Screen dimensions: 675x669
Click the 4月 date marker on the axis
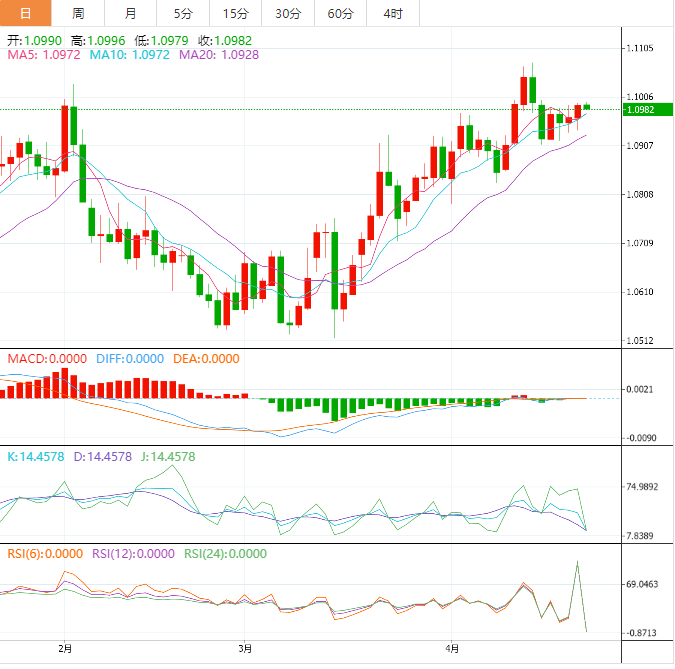[x=452, y=649]
